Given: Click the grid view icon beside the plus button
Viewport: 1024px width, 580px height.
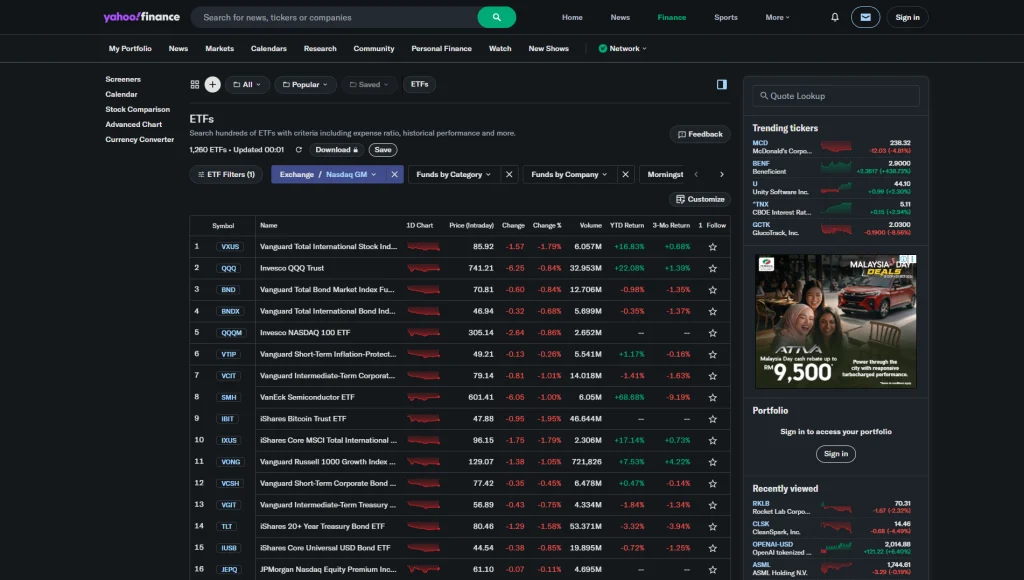Looking at the screenshot, I should 195,84.
